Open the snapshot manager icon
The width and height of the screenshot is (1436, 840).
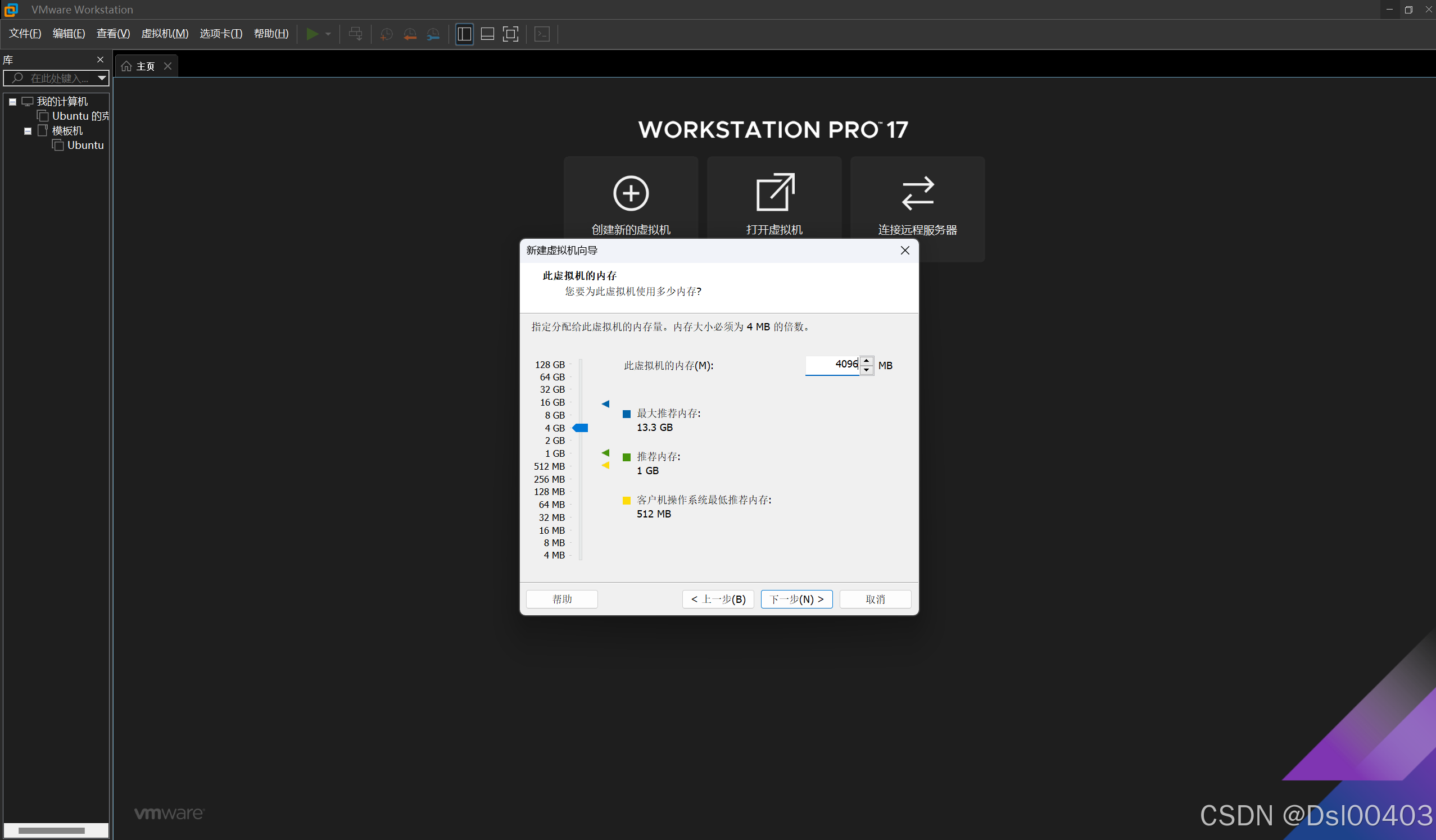click(433, 34)
